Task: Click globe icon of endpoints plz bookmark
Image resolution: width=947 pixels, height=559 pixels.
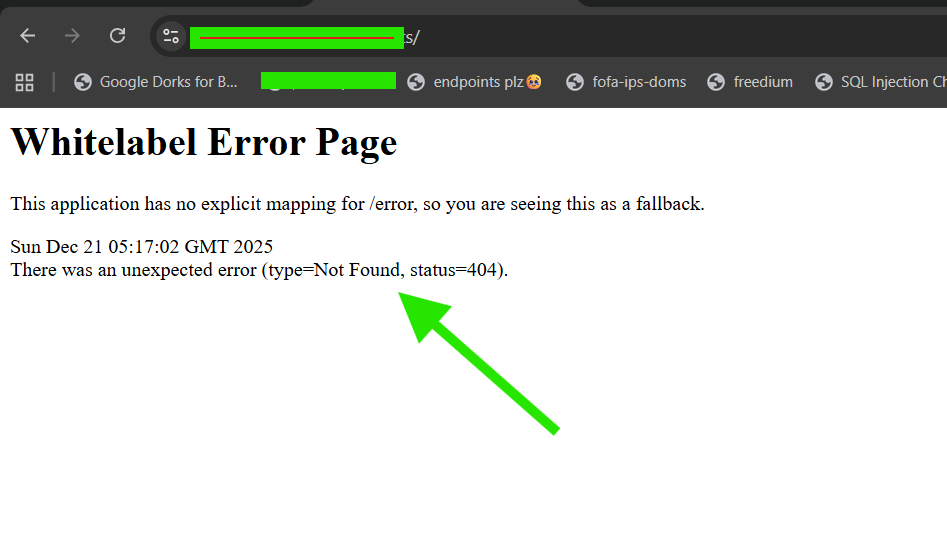Action: coord(416,82)
